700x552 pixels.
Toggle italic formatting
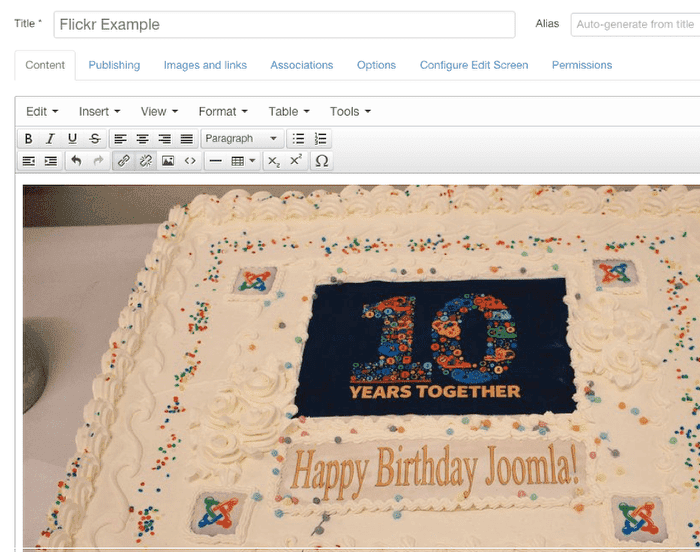pos(50,139)
